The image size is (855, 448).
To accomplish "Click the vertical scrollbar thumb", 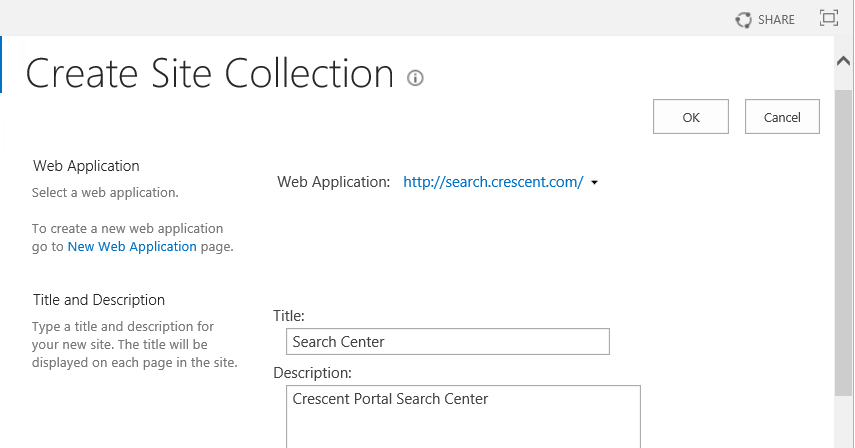I will pyautogui.click(x=844, y=243).
